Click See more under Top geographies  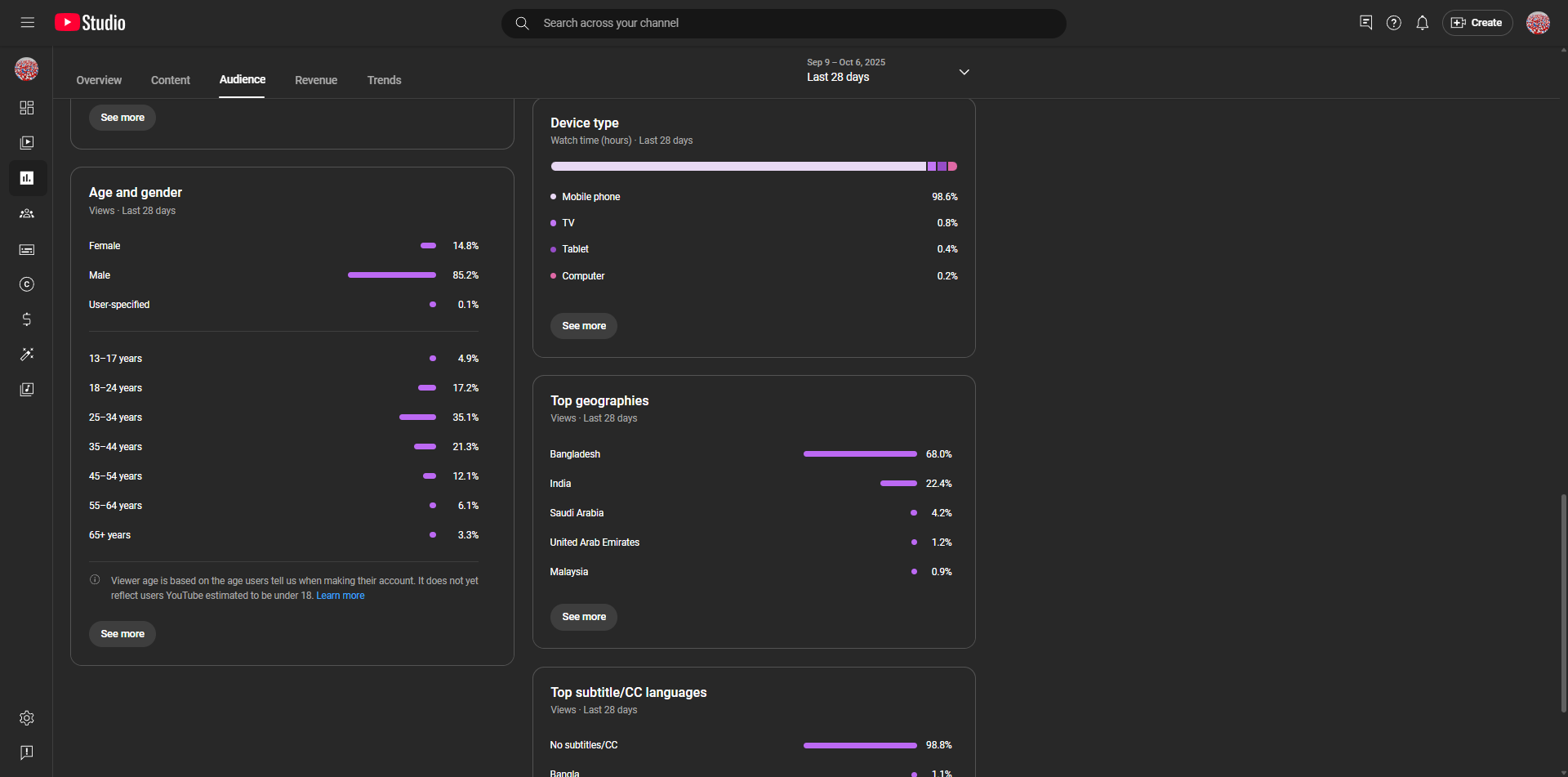(x=583, y=617)
